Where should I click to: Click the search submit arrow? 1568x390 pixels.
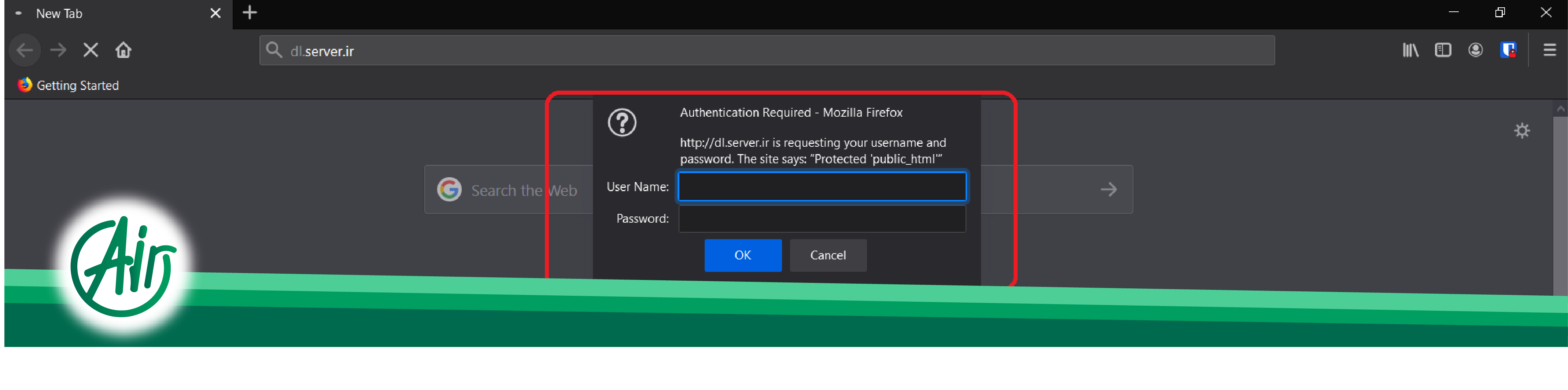click(x=1108, y=190)
